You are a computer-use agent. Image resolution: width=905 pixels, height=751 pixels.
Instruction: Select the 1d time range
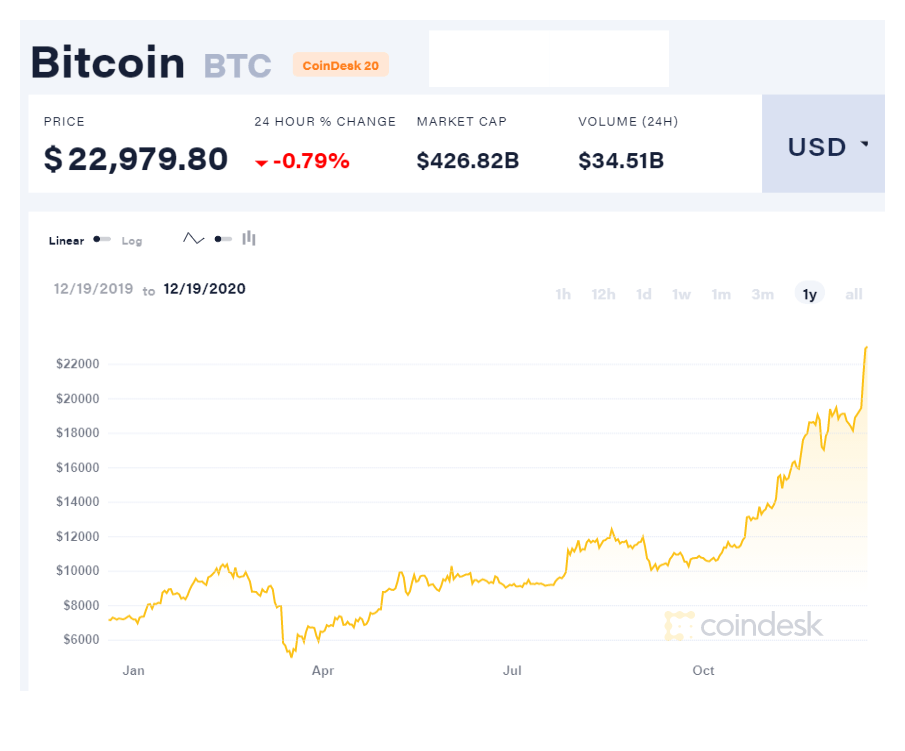pos(644,294)
